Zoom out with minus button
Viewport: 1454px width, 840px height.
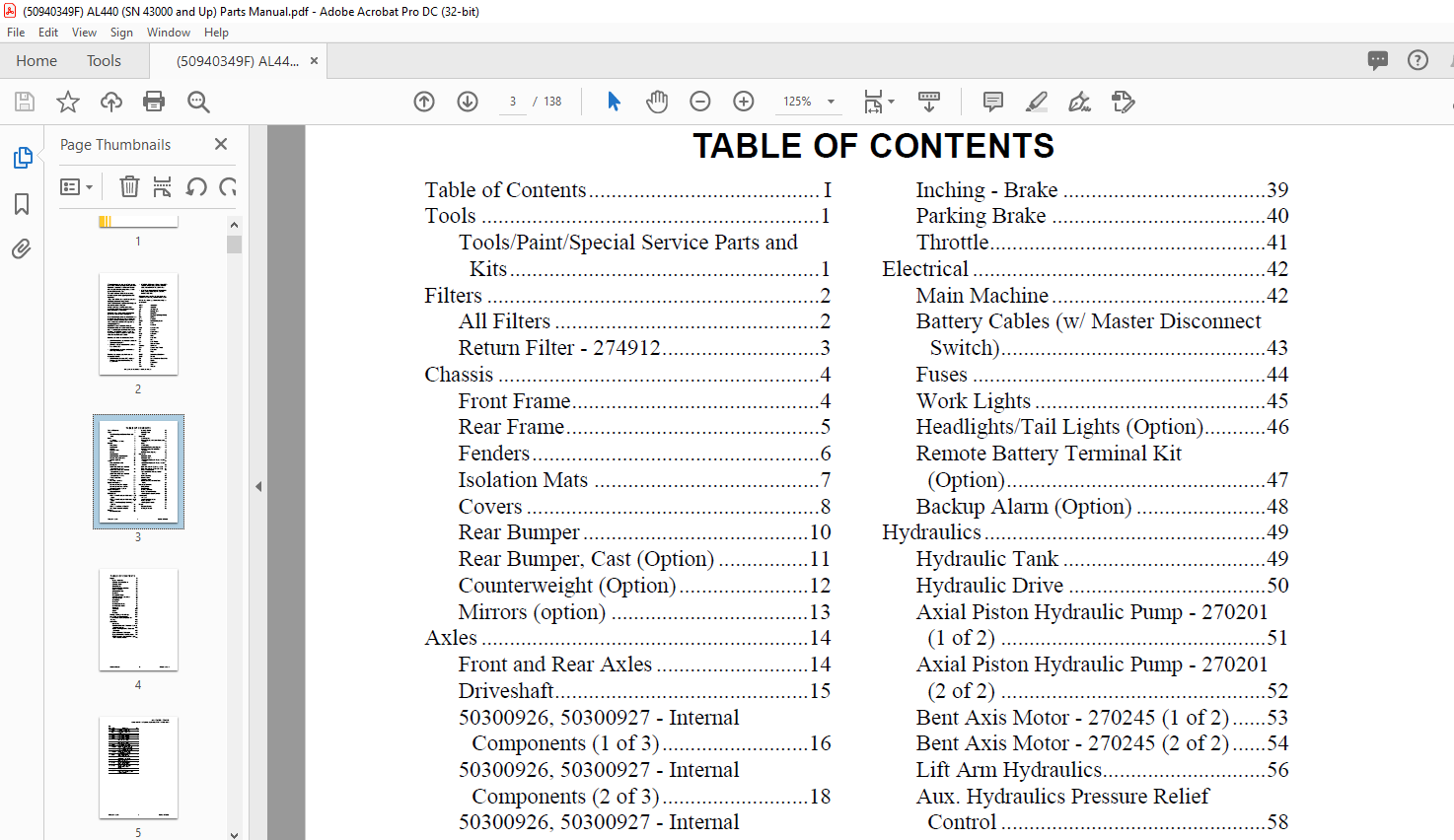(x=700, y=102)
